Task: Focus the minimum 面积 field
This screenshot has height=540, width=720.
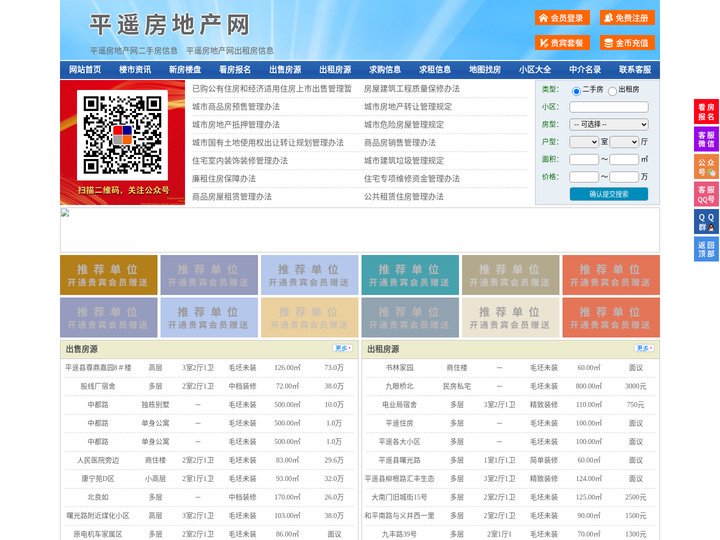Action: click(x=584, y=159)
